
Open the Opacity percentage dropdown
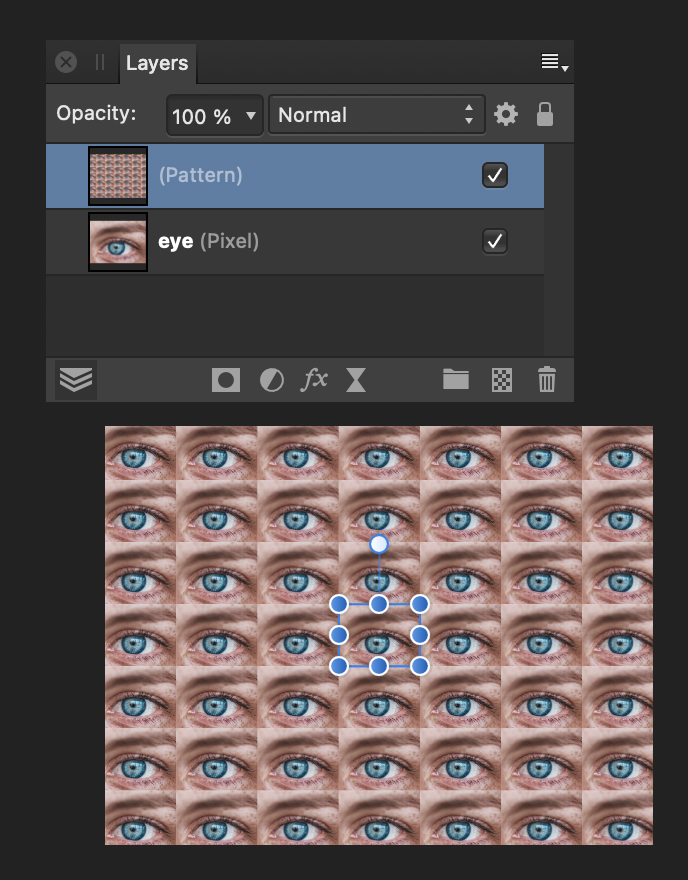(x=214, y=114)
